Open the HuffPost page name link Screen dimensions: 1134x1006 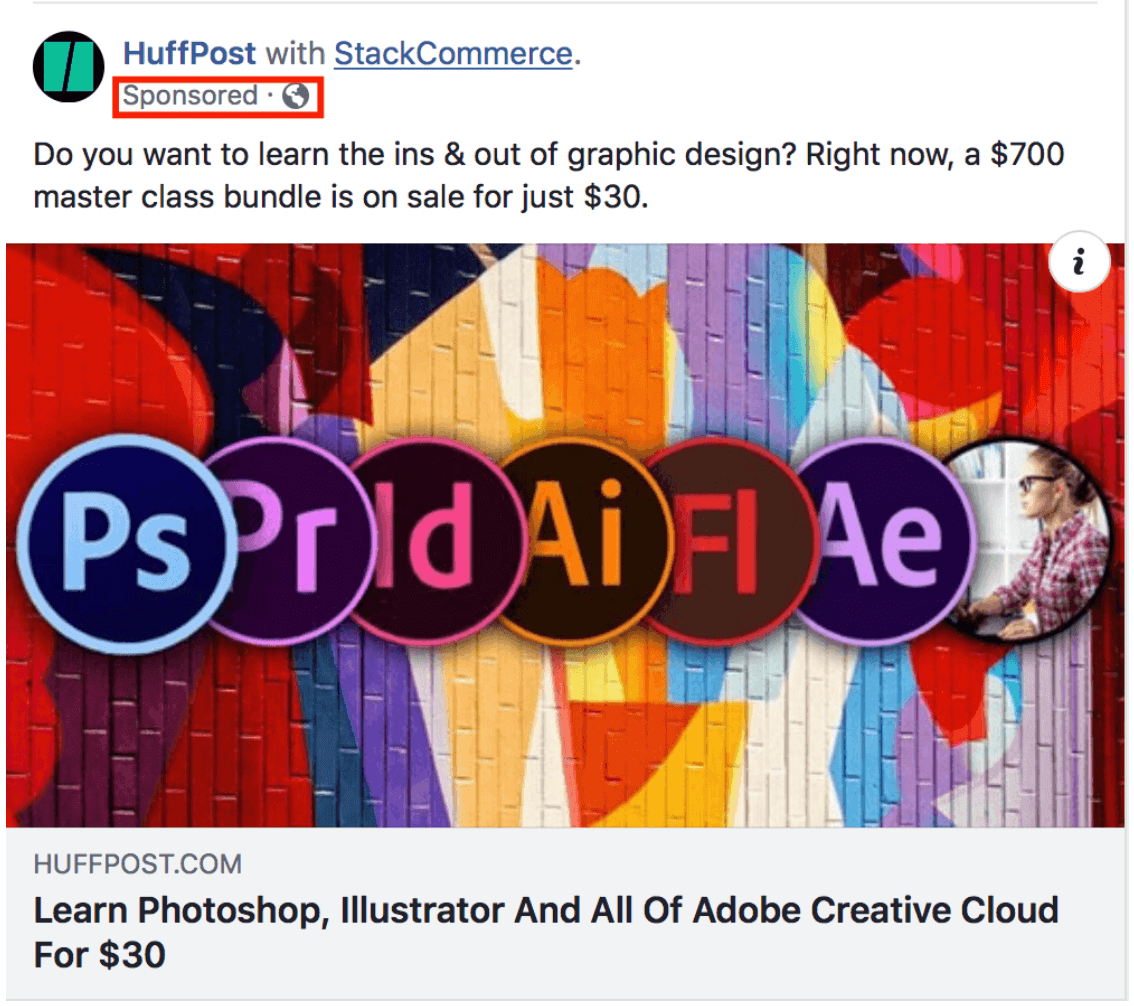(189, 54)
